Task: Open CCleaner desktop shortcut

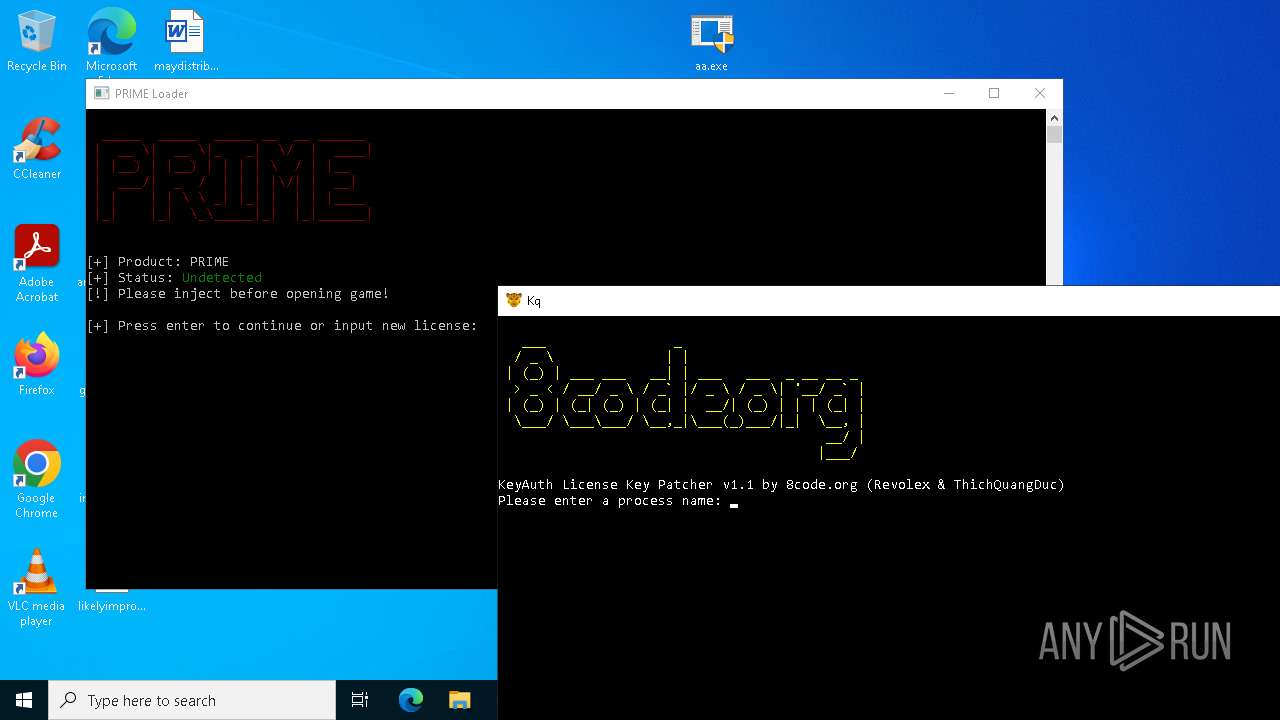Action: pyautogui.click(x=37, y=149)
